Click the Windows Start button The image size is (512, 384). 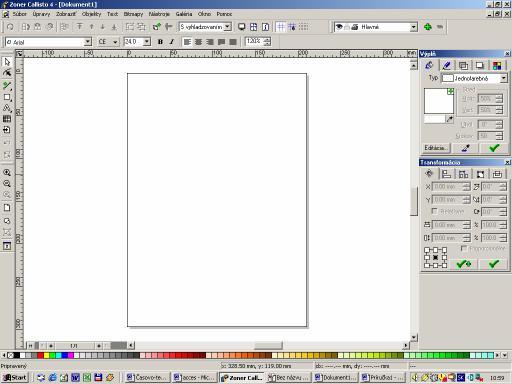[x=15, y=377]
